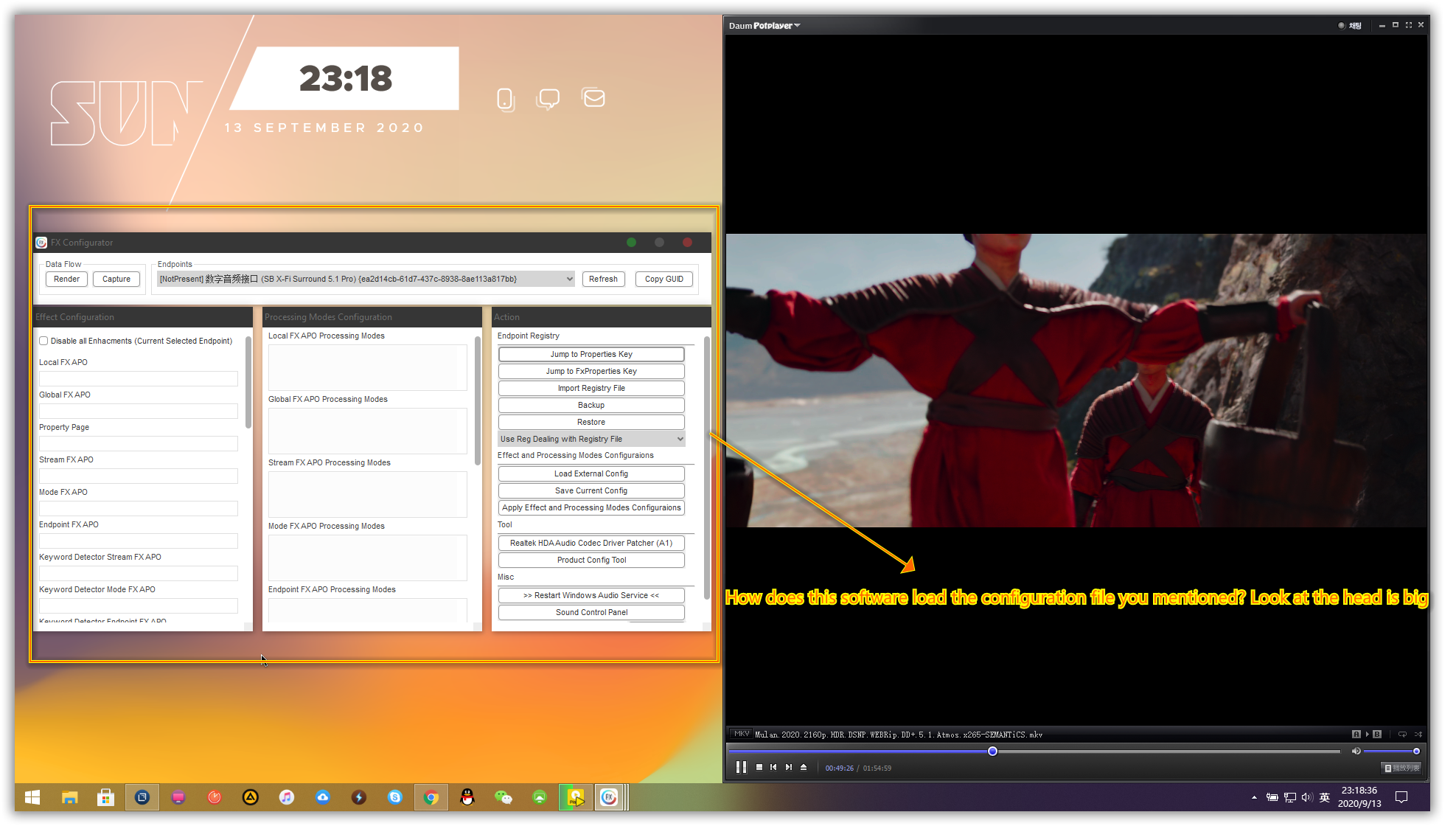
Task: Click Import Registry File button
Action: click(591, 388)
